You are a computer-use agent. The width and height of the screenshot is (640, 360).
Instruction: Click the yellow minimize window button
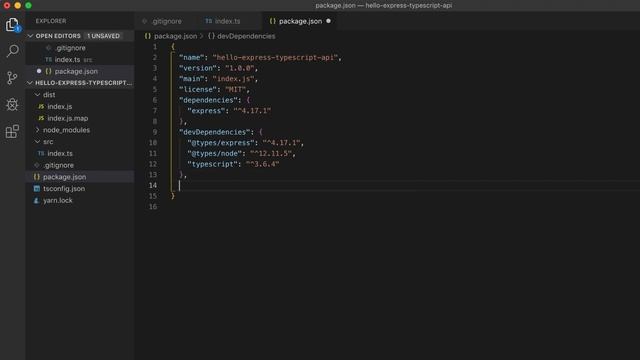coord(18,5)
